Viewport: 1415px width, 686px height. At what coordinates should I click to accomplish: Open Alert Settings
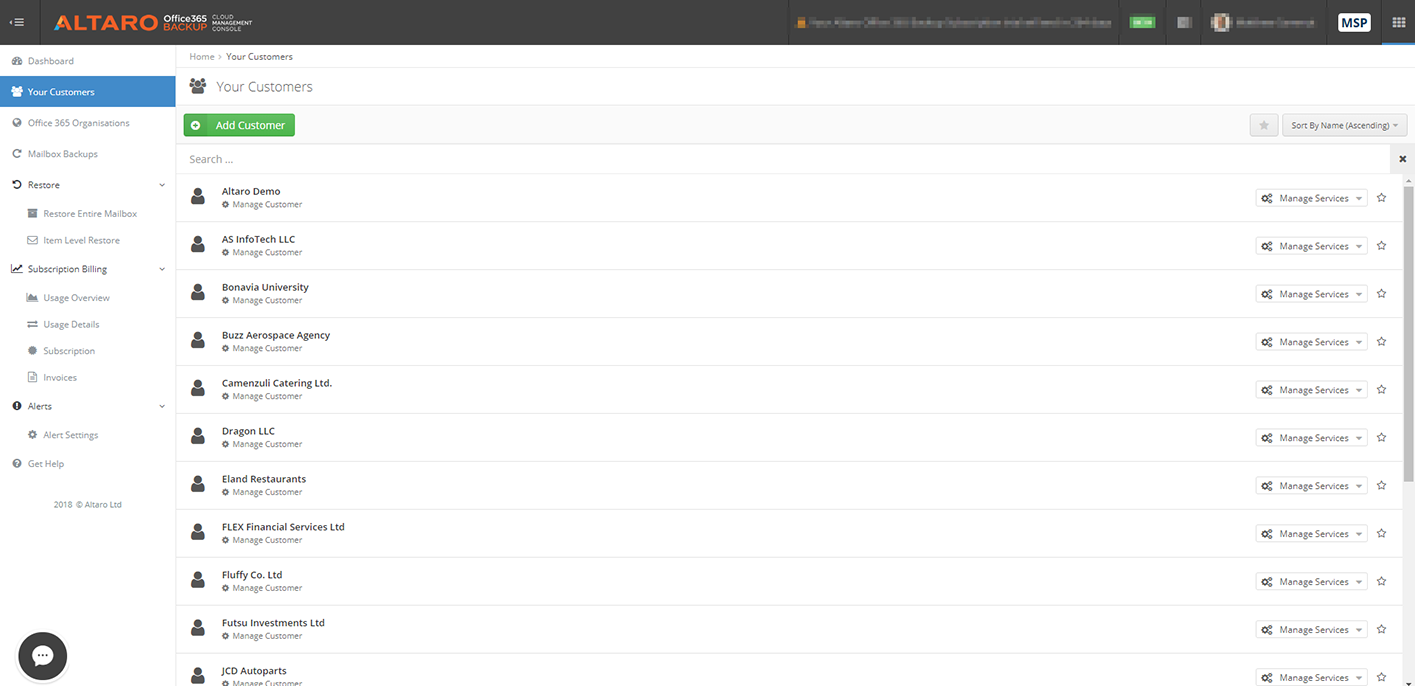click(70, 435)
